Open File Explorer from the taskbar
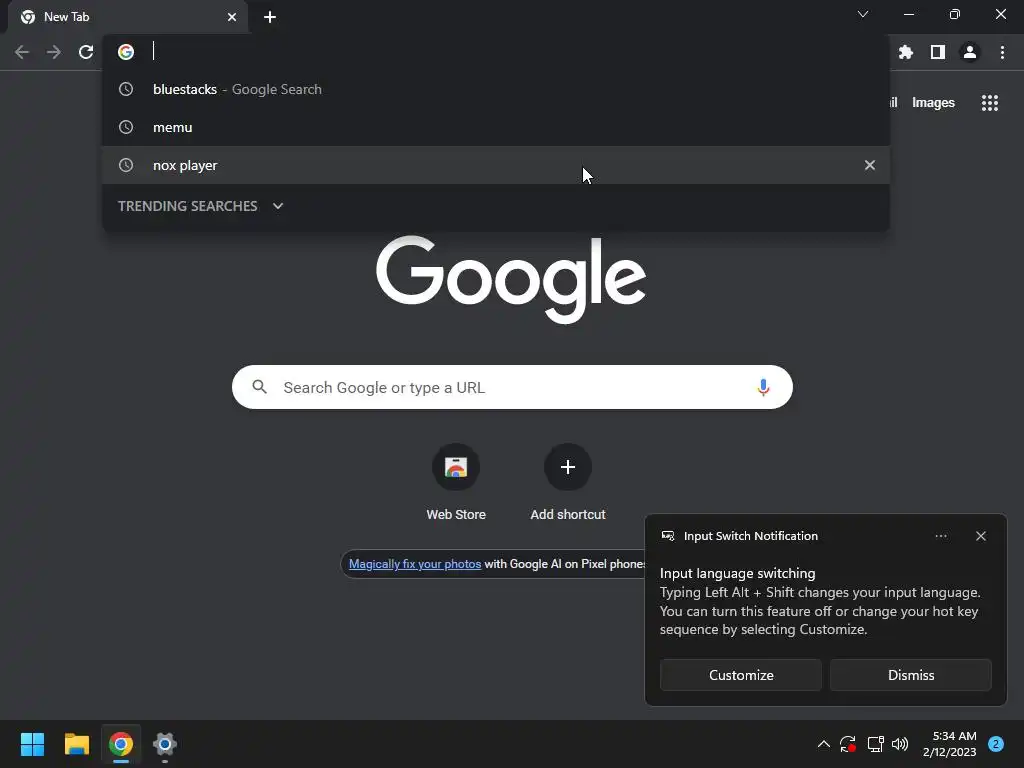The width and height of the screenshot is (1024, 768). tap(76, 744)
